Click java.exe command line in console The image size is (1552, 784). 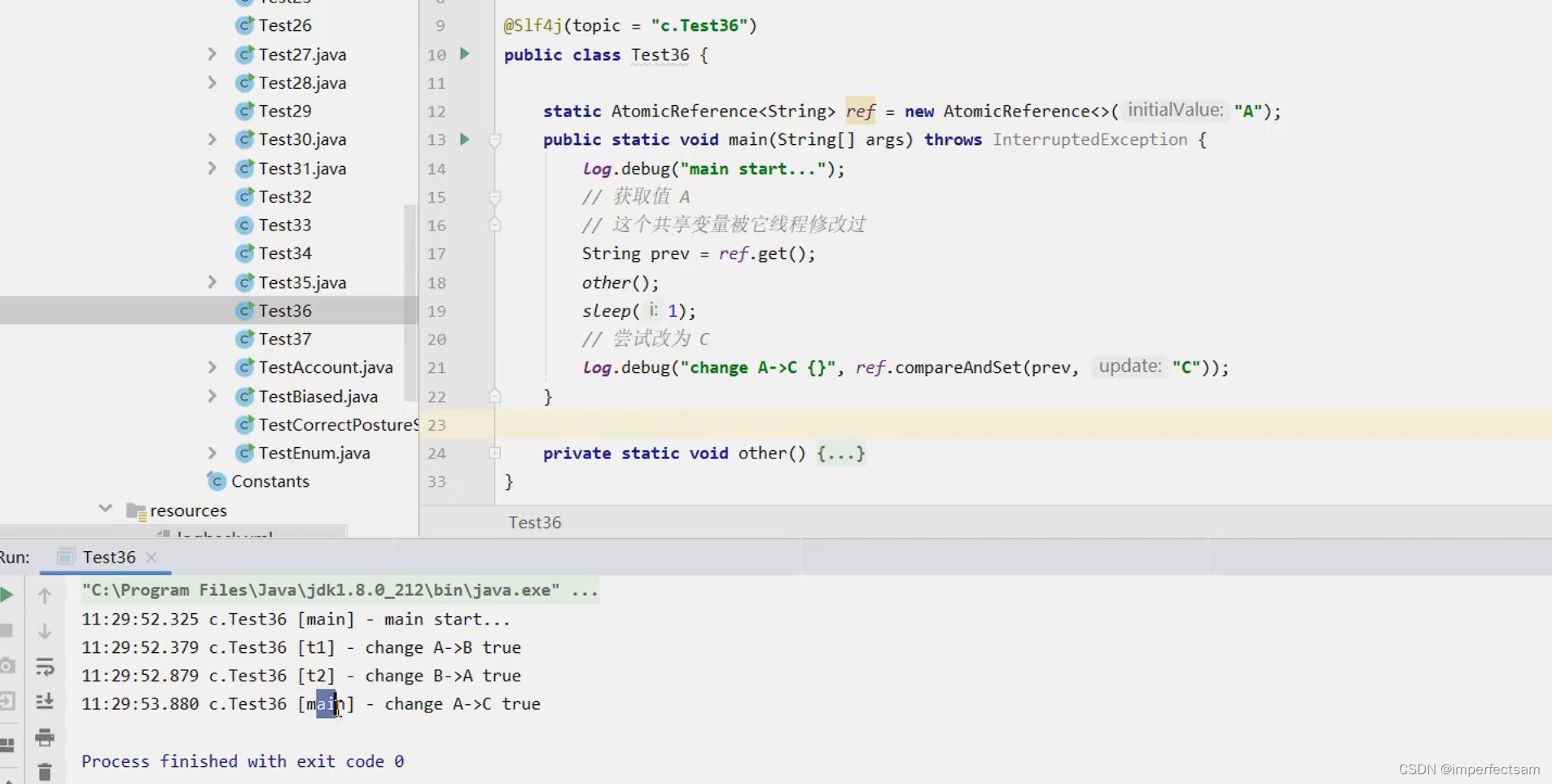point(340,590)
